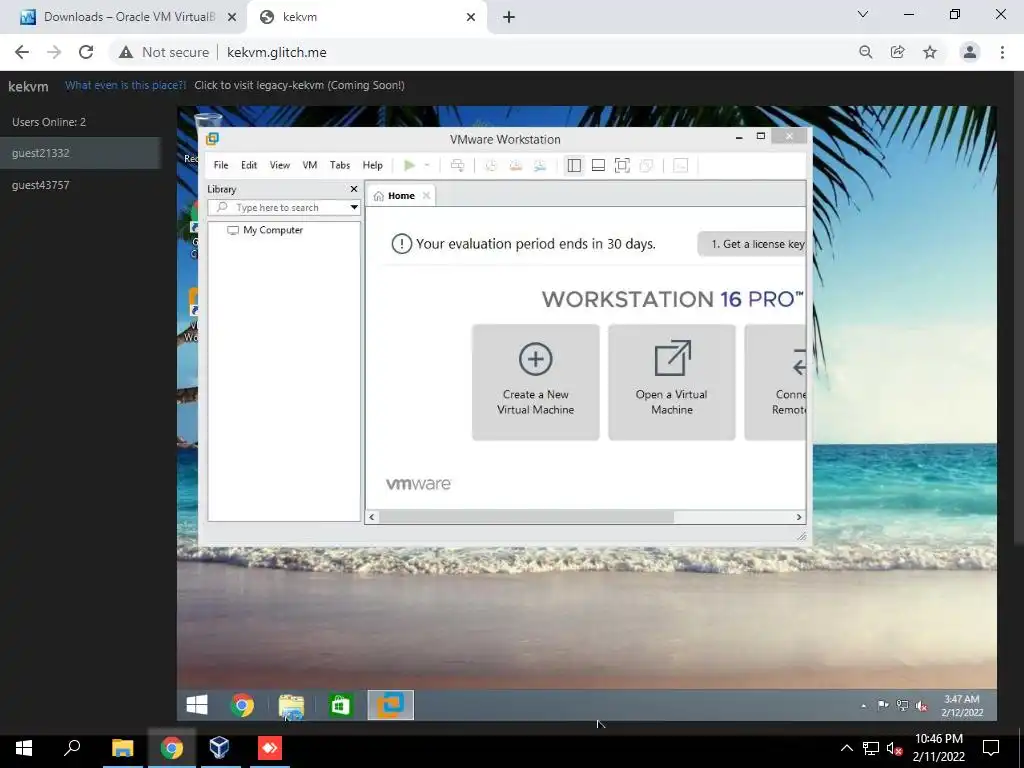Image resolution: width=1024 pixels, height=768 pixels.
Task: Click the Unity mode toolbar icon
Action: 647,165
